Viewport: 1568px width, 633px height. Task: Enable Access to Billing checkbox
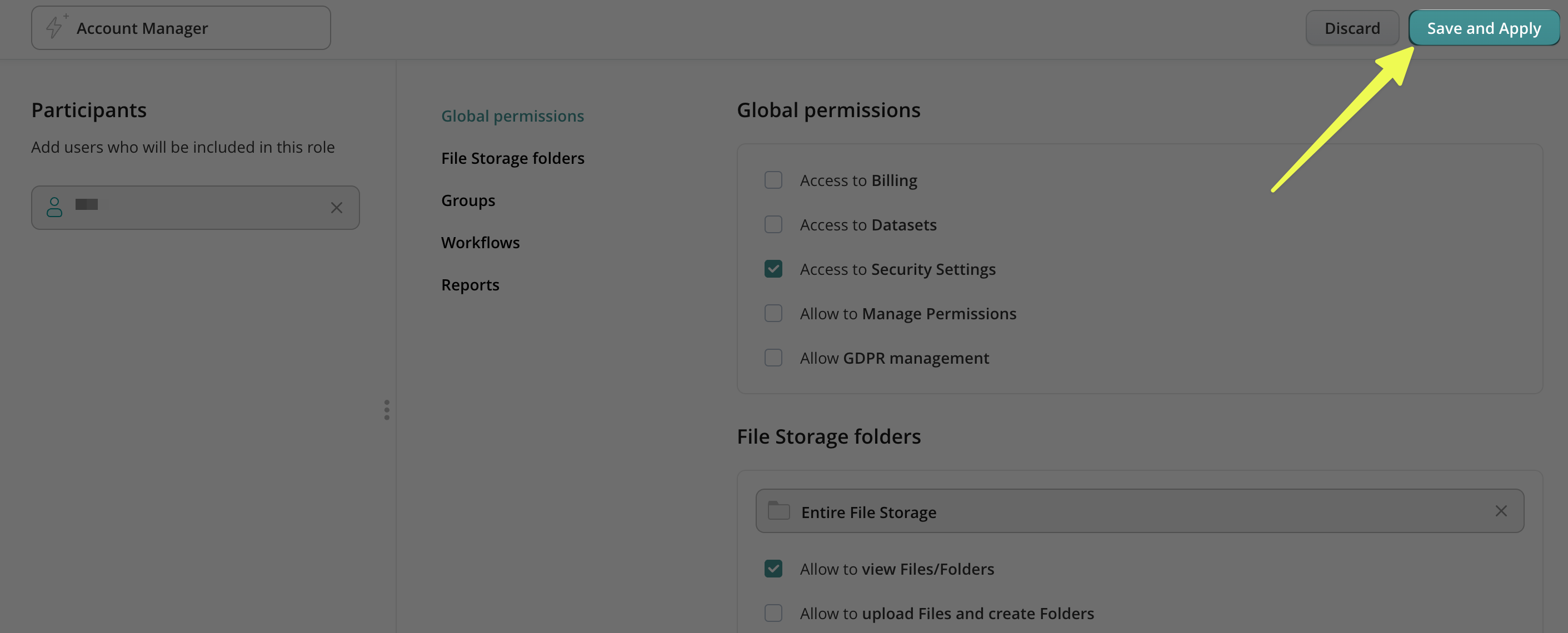[773, 180]
